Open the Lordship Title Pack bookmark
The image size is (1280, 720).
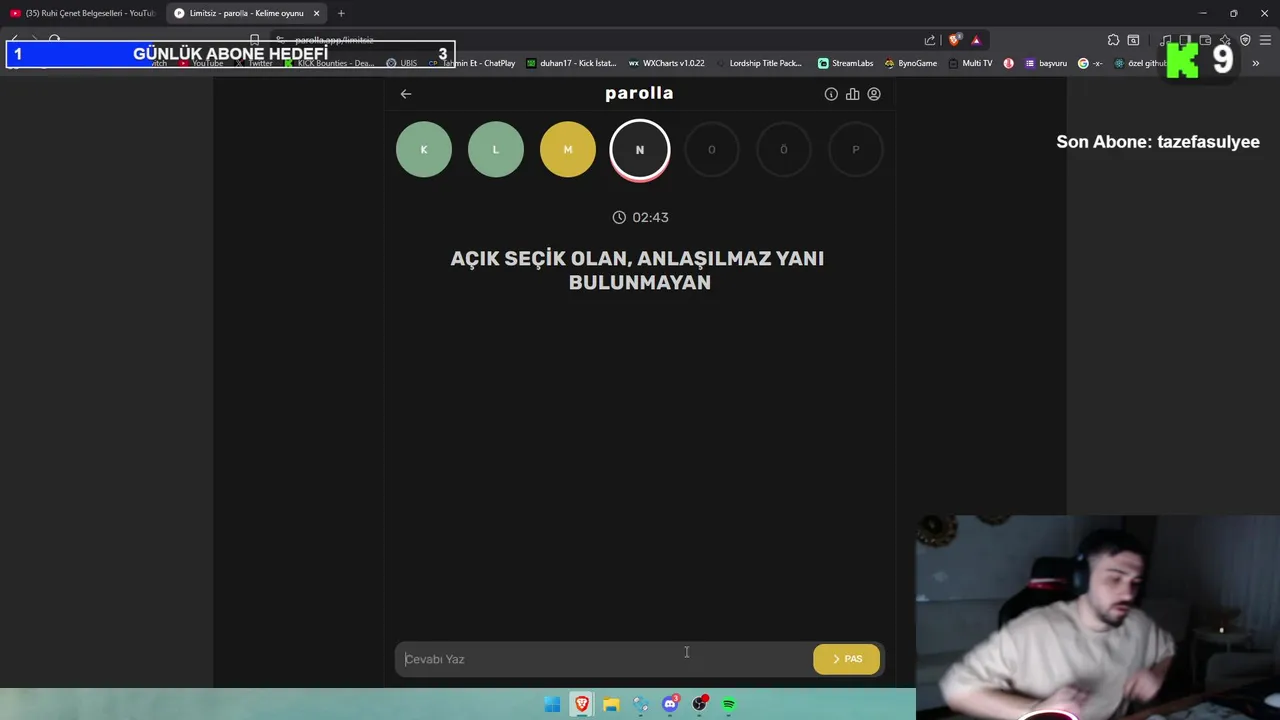click(759, 63)
